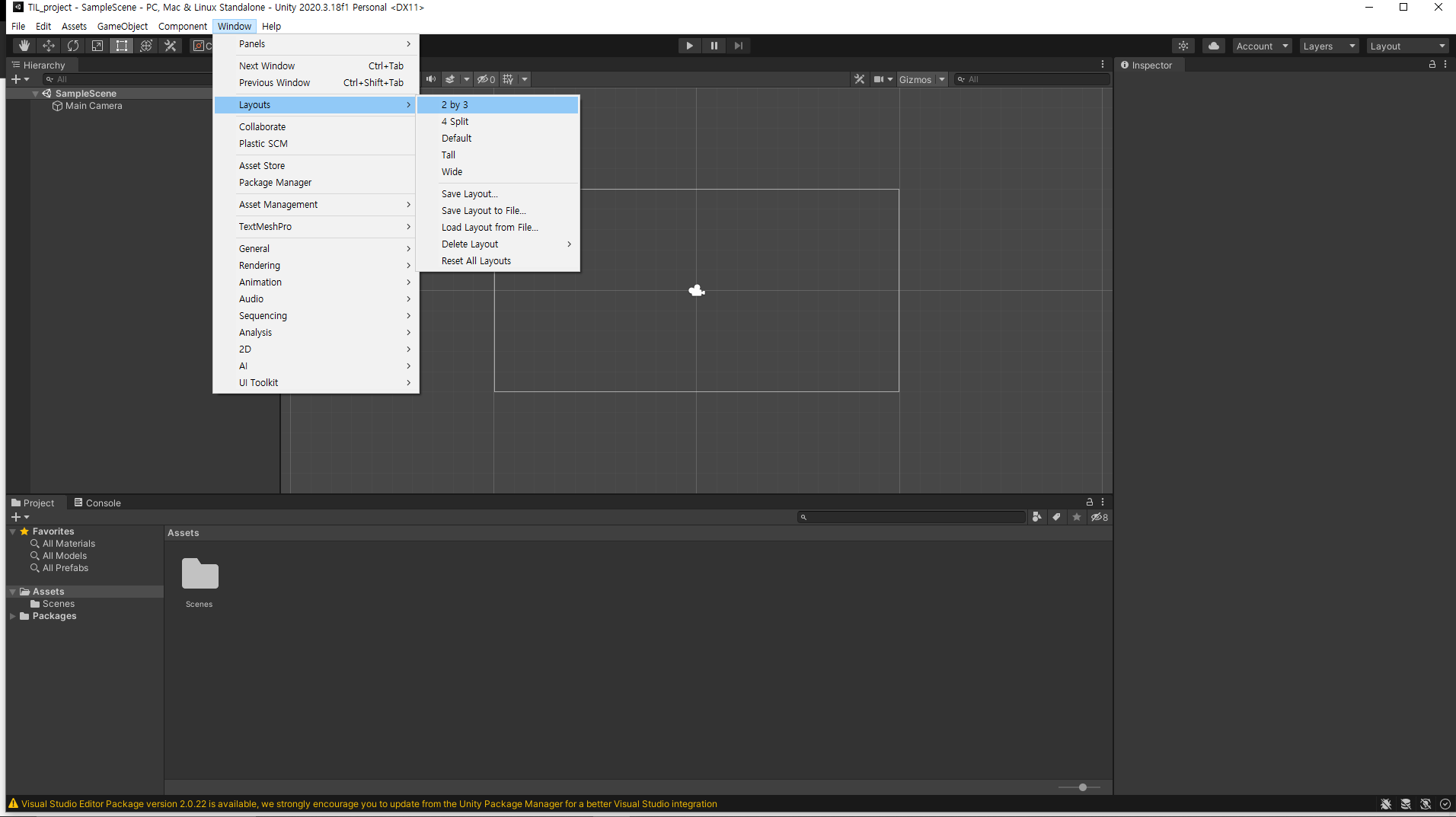The width and height of the screenshot is (1456, 817).
Task: Open scene effects dropdown arrow
Action: pyautogui.click(x=467, y=79)
